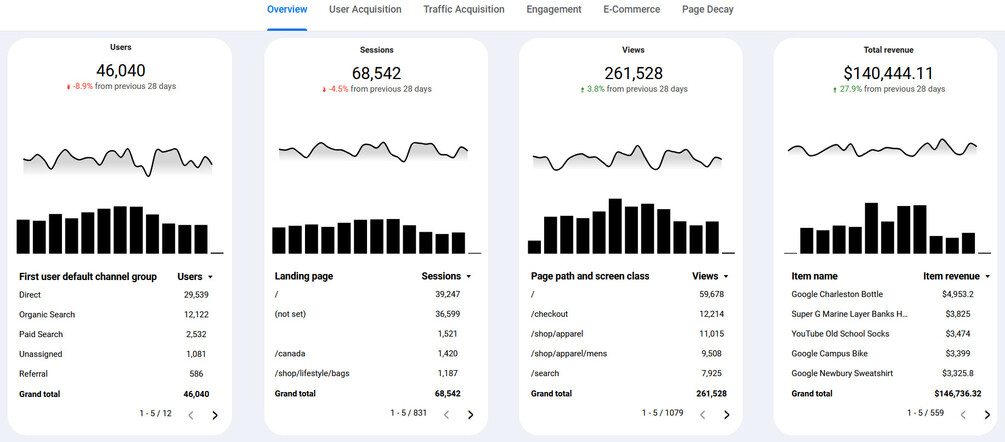Screen dimensions: 1005x442
Task: Go to previous page of Sessions table
Action: 446,414
